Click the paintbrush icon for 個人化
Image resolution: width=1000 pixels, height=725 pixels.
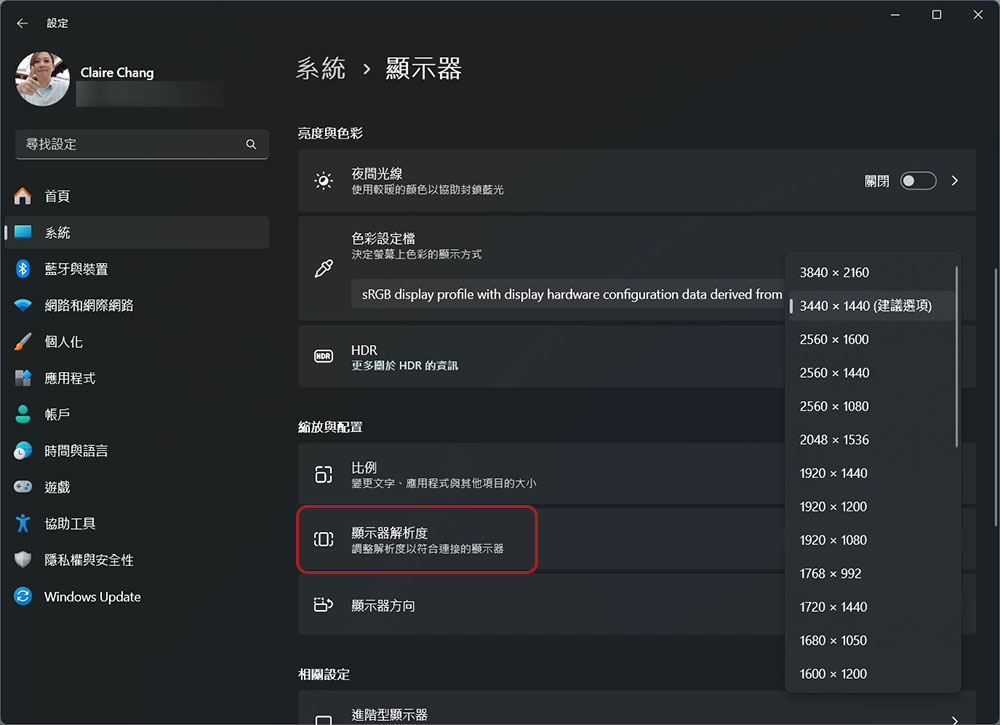click(x=23, y=342)
